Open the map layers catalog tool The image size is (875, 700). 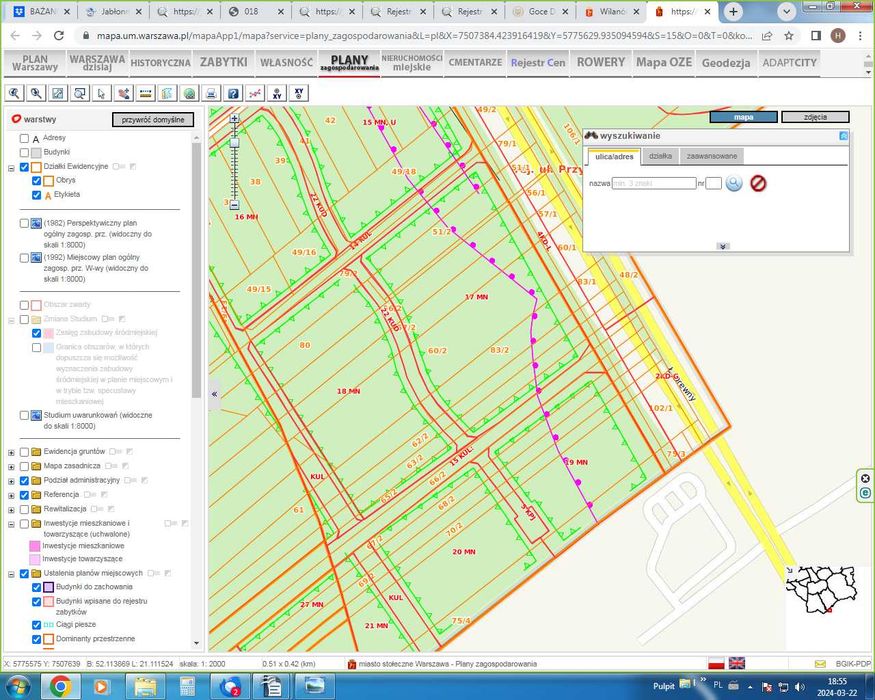tap(167, 93)
